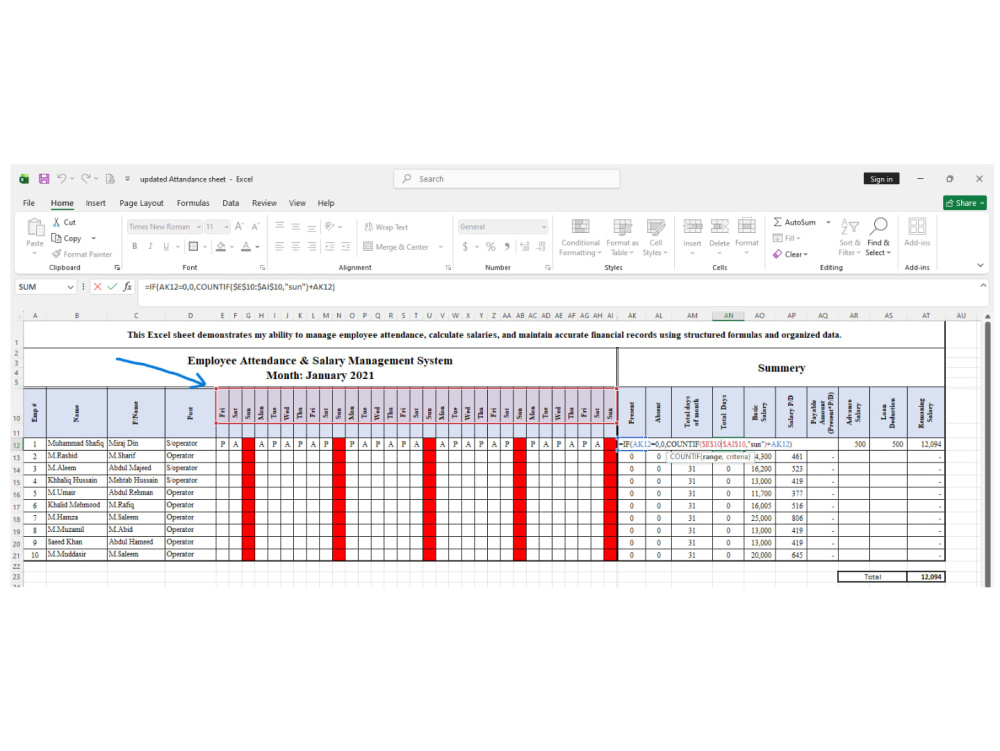Toggle Align Left
The height and width of the screenshot is (751, 1000).
280,246
